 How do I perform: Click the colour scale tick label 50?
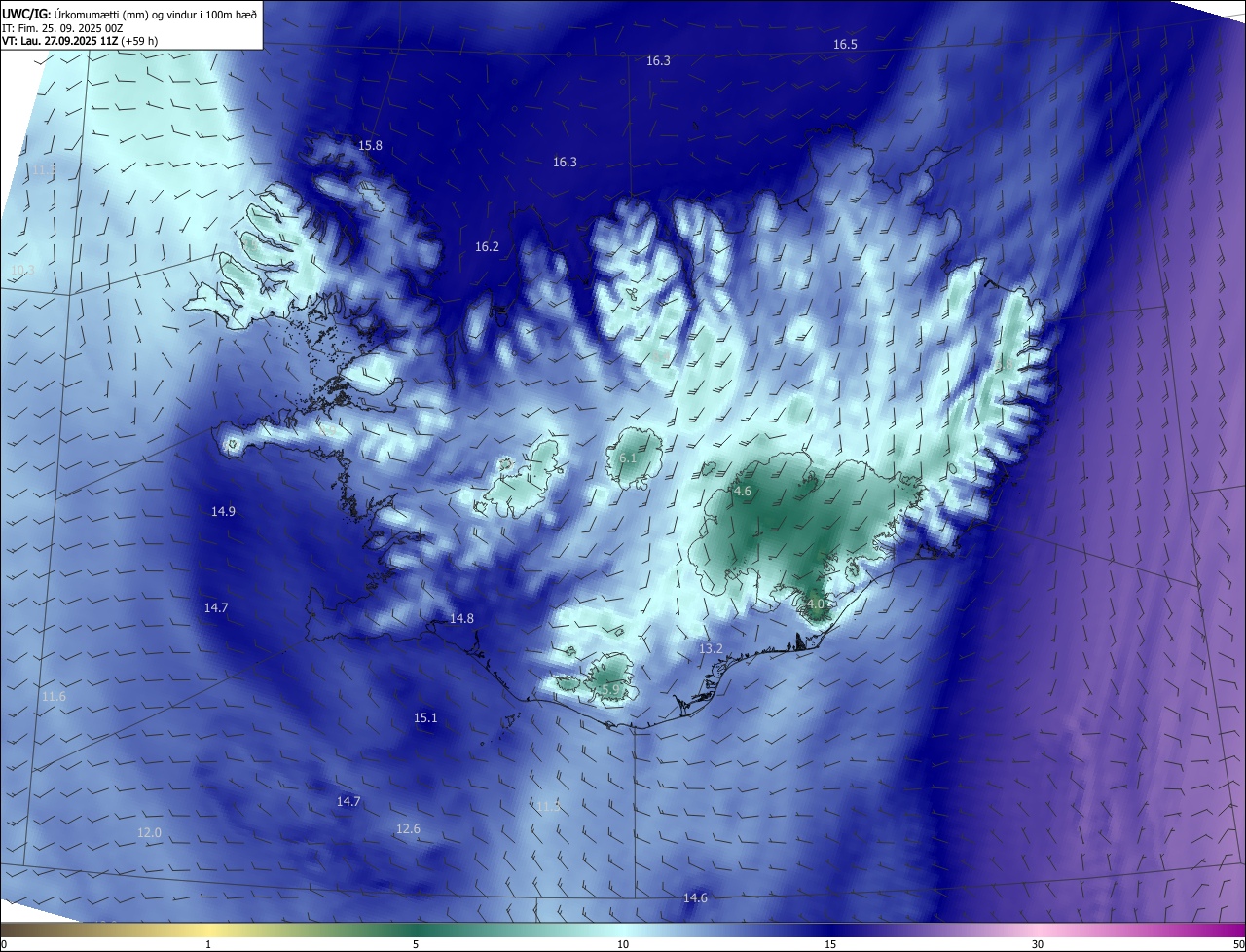[1238, 944]
